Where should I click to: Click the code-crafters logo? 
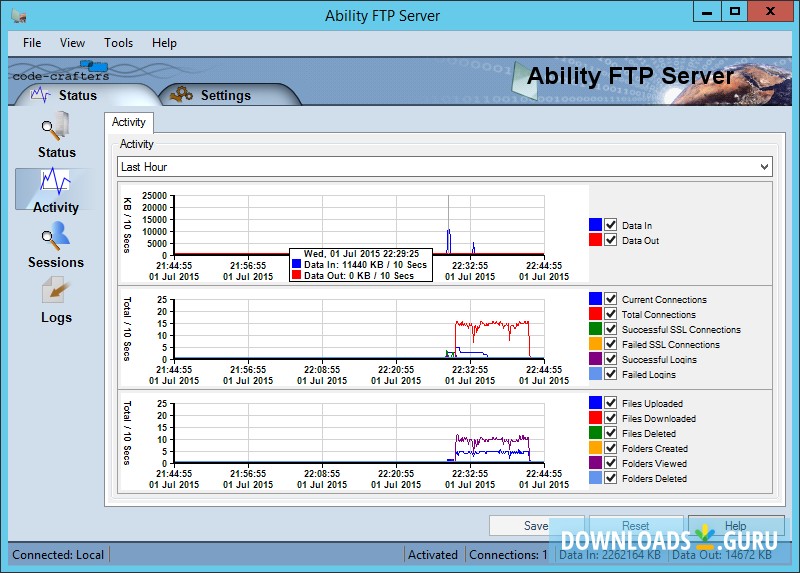61,71
